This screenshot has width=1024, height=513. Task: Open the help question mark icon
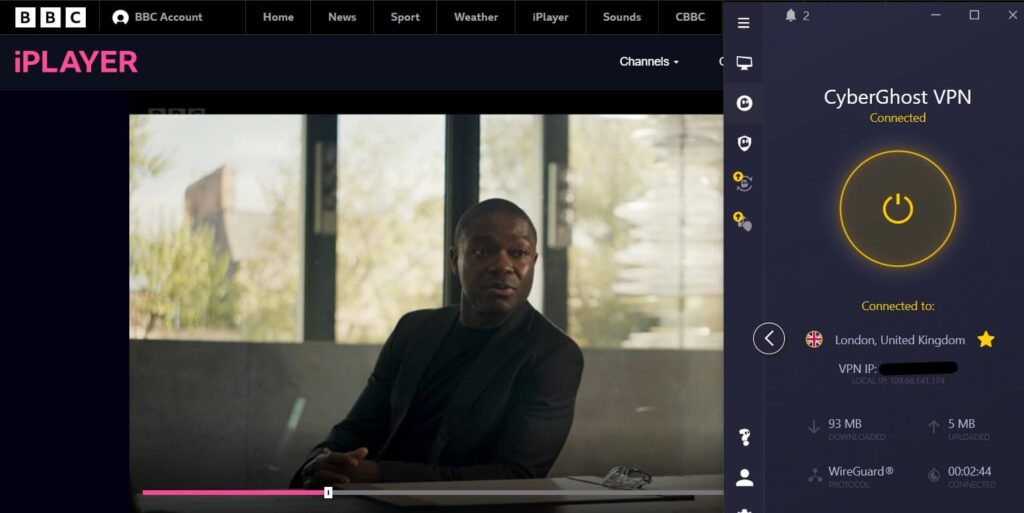point(743,437)
